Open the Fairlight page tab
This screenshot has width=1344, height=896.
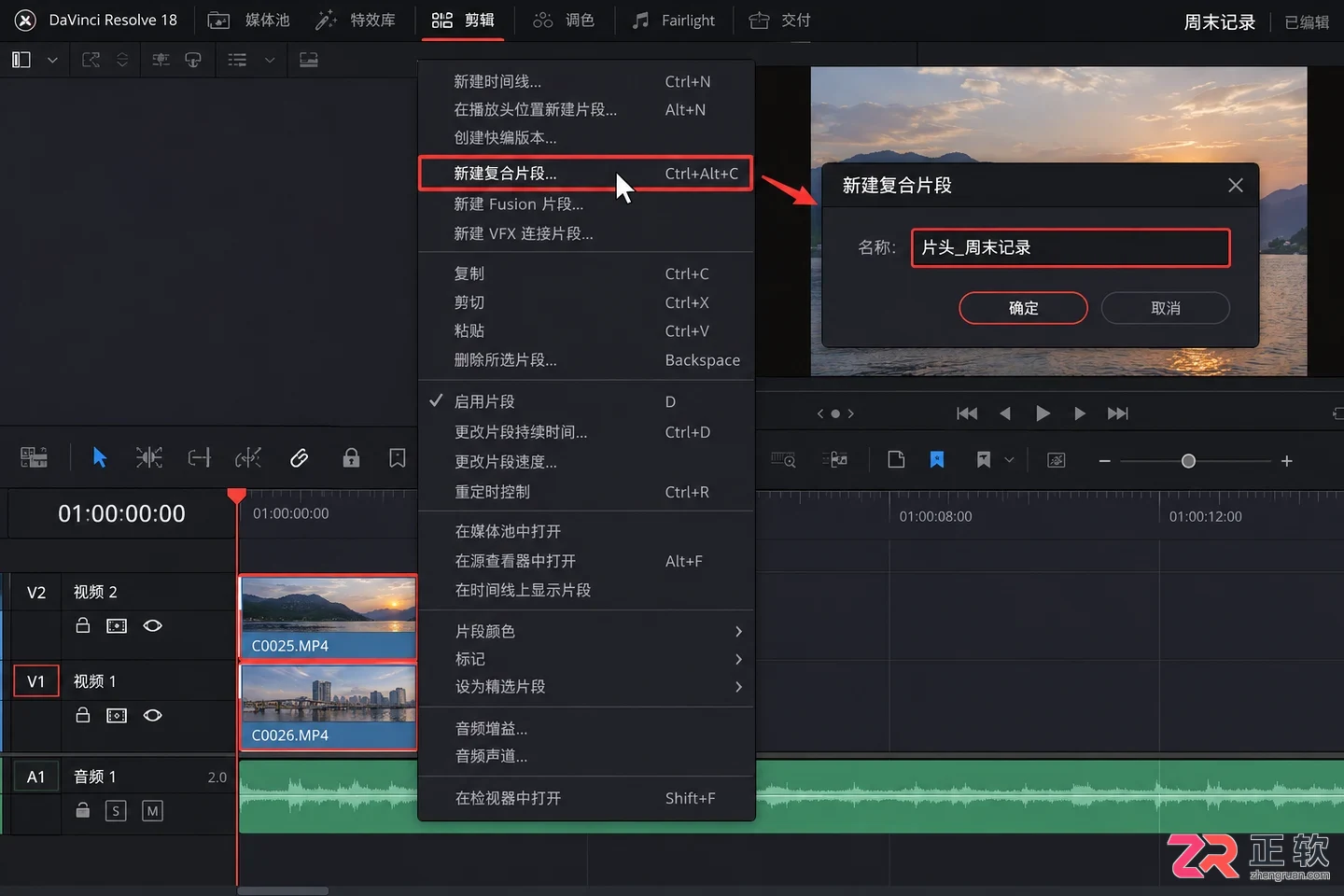pos(674,21)
